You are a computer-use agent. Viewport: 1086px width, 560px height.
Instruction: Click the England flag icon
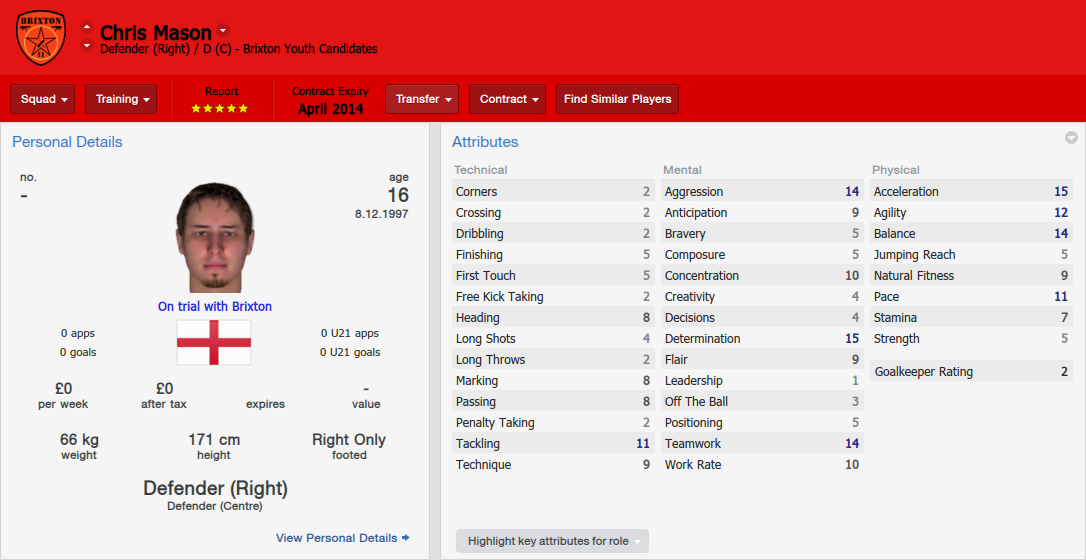214,342
